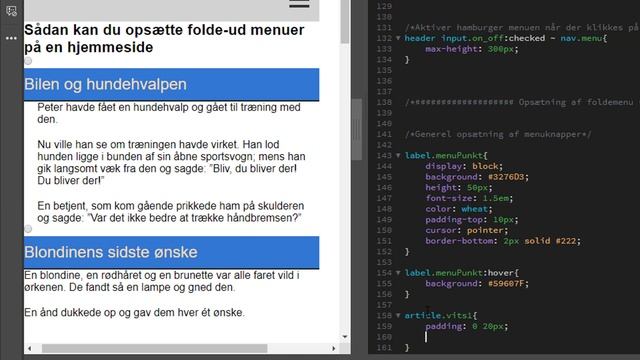Viewport: 640px width, 360px height.
Task: Click the color value #222 on line 151
Action: (566, 241)
